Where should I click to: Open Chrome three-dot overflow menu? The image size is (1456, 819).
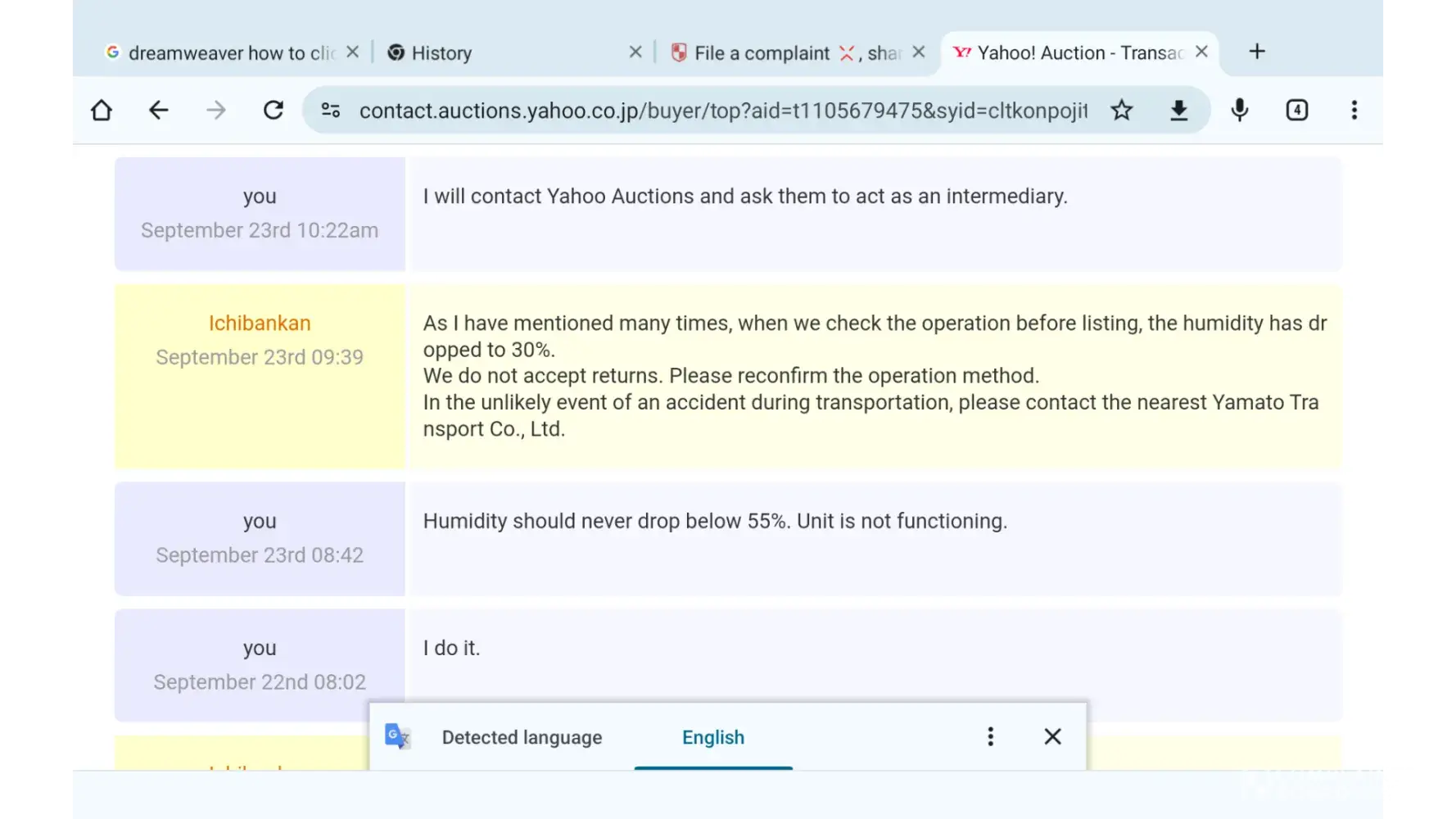pos(1354,111)
